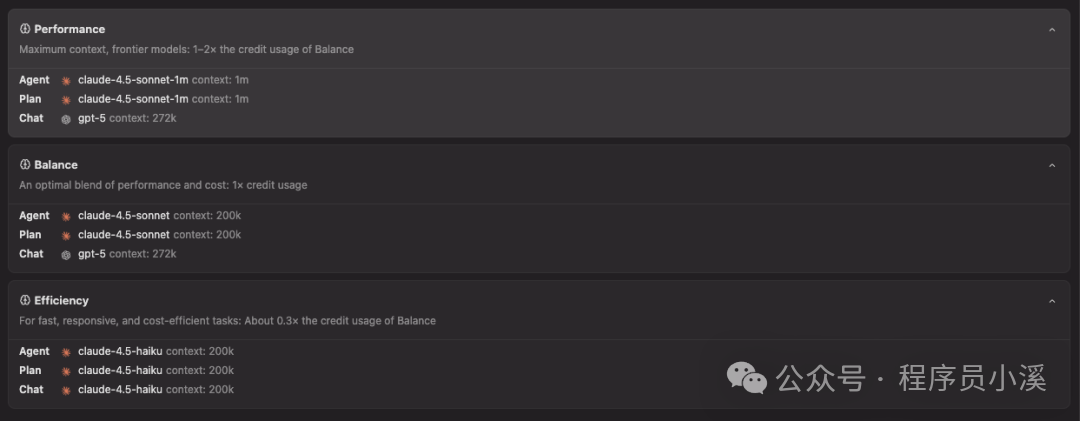The image size is (1080, 421).
Task: Click the Balance section header icon
Action: click(x=25, y=165)
